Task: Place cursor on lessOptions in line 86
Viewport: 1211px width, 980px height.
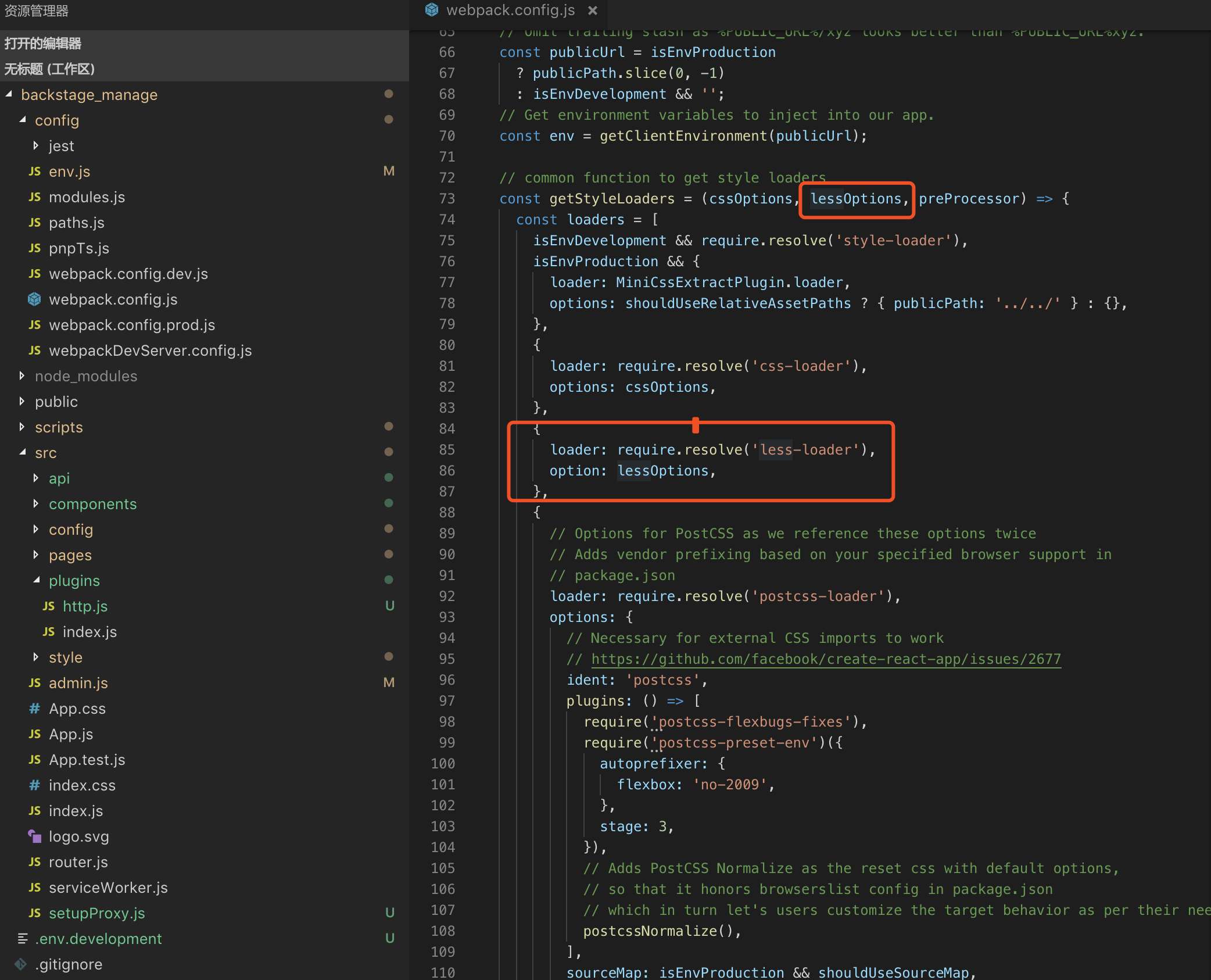Action: tap(662, 471)
